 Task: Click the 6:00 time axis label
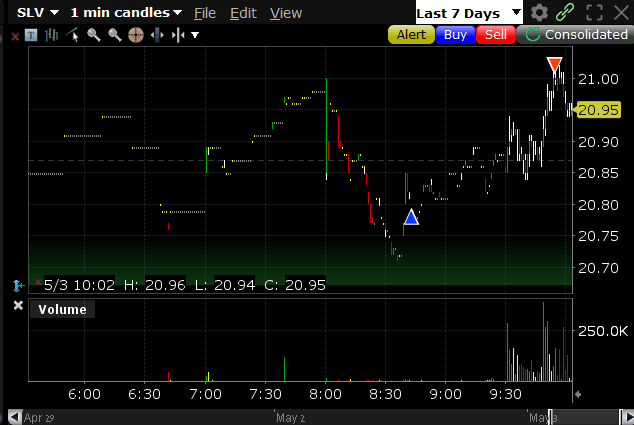pyautogui.click(x=84, y=394)
